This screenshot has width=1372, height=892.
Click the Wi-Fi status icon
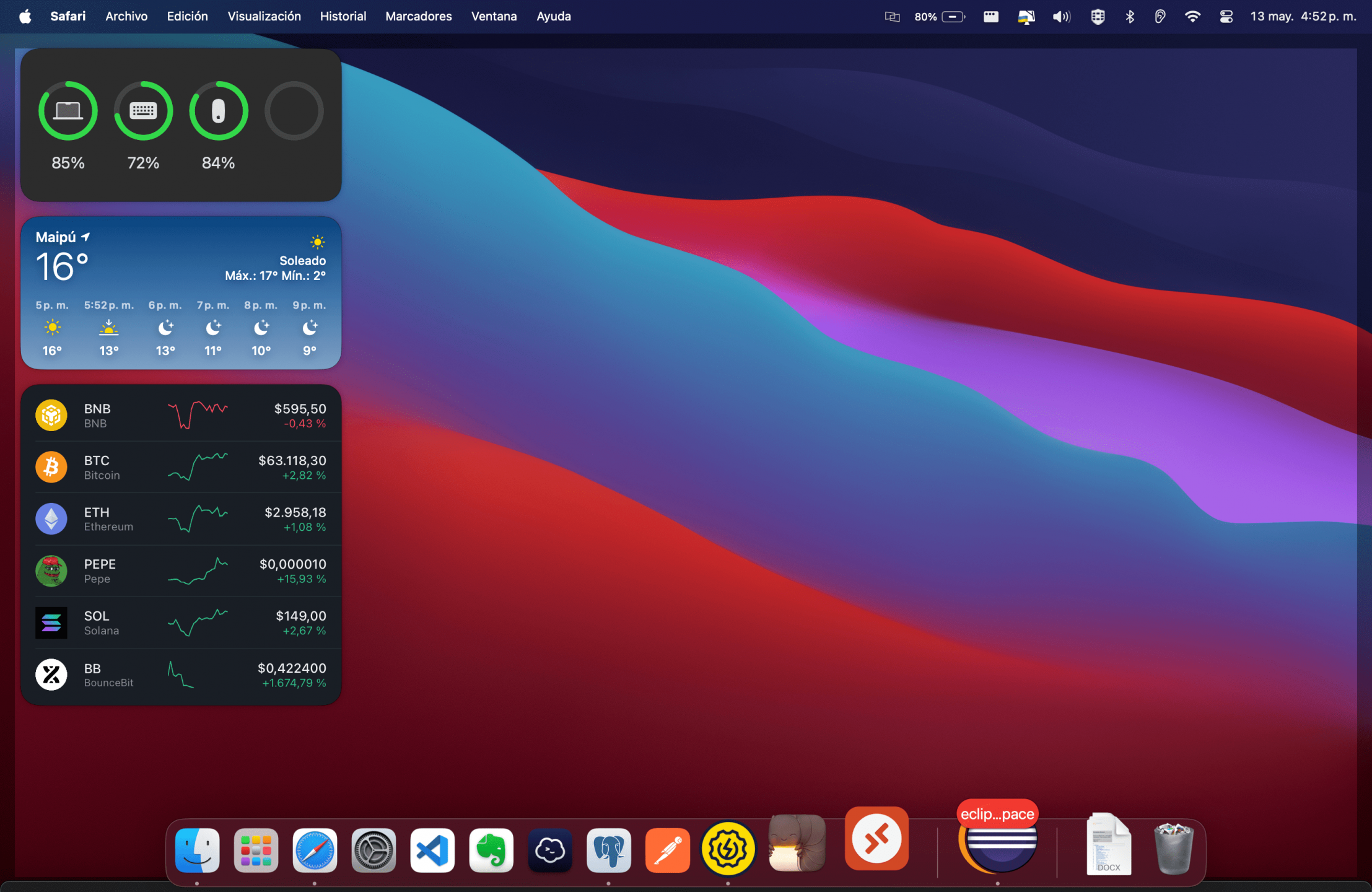coord(1192,17)
